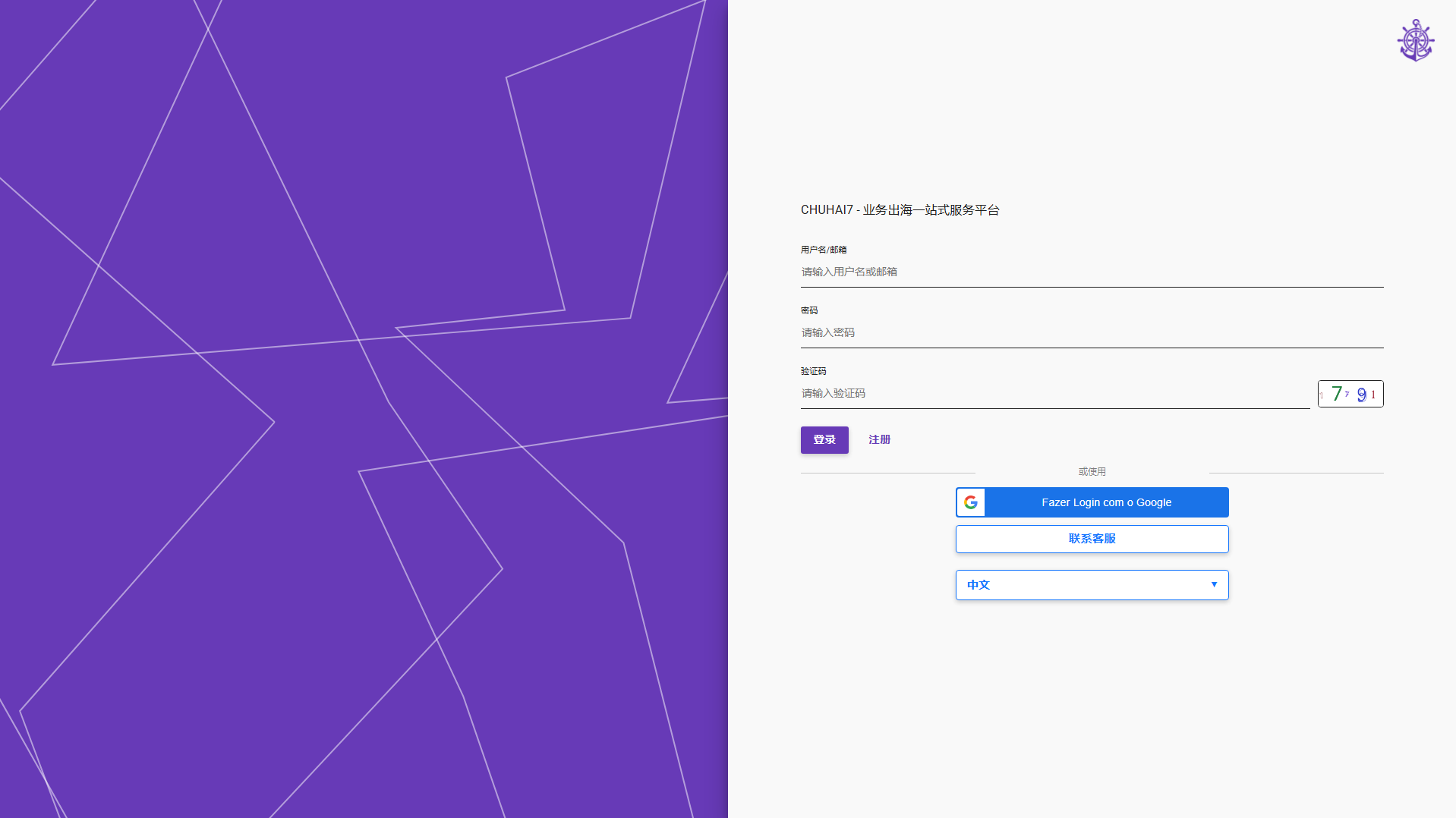Click the 用户名/邮箱 field label
1456x818 pixels.
[x=824, y=250]
